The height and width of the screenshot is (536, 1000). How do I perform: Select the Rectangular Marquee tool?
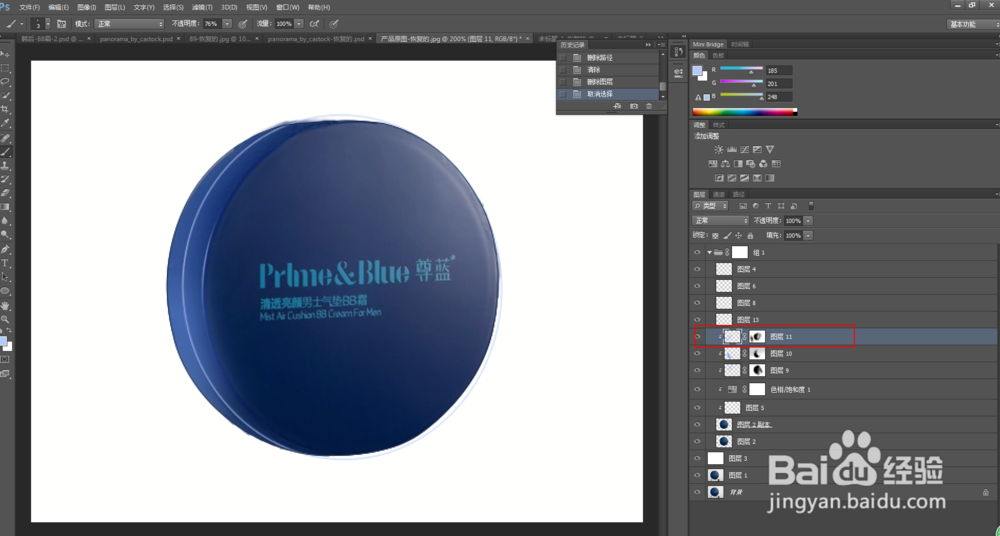(5, 68)
